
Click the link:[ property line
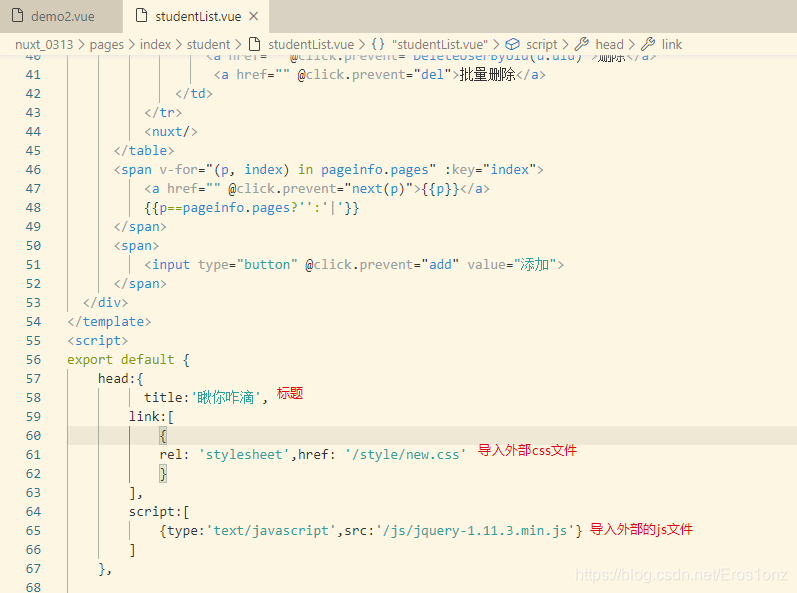pyautogui.click(x=151, y=417)
